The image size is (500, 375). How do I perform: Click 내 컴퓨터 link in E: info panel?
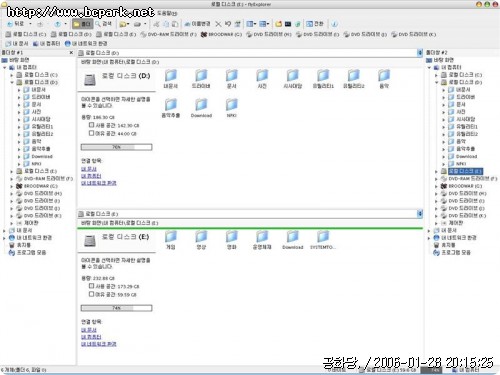point(91,337)
